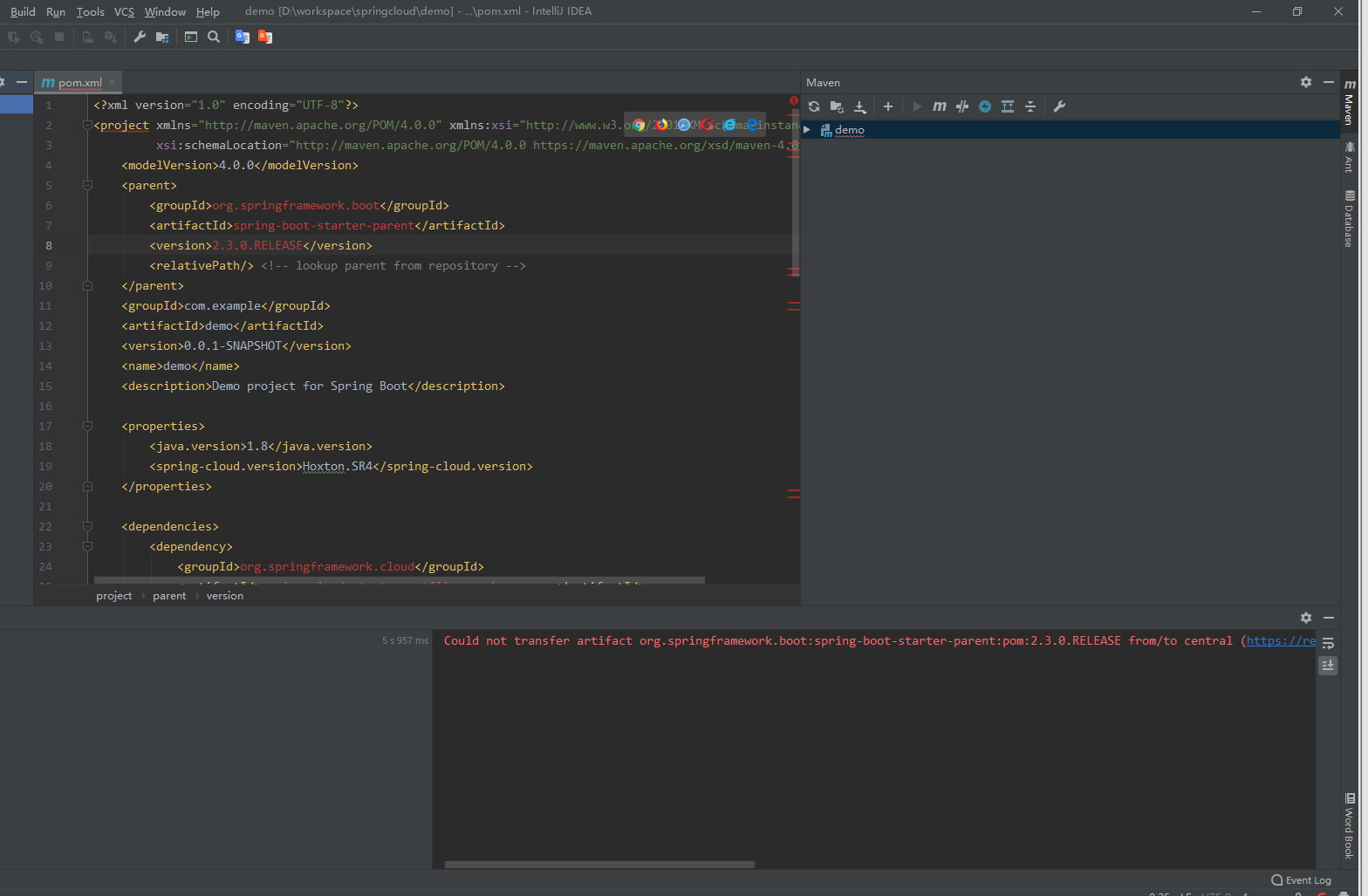Screen dimensions: 1368x896
Task: Close the pom.xml tab
Action: coord(112,82)
